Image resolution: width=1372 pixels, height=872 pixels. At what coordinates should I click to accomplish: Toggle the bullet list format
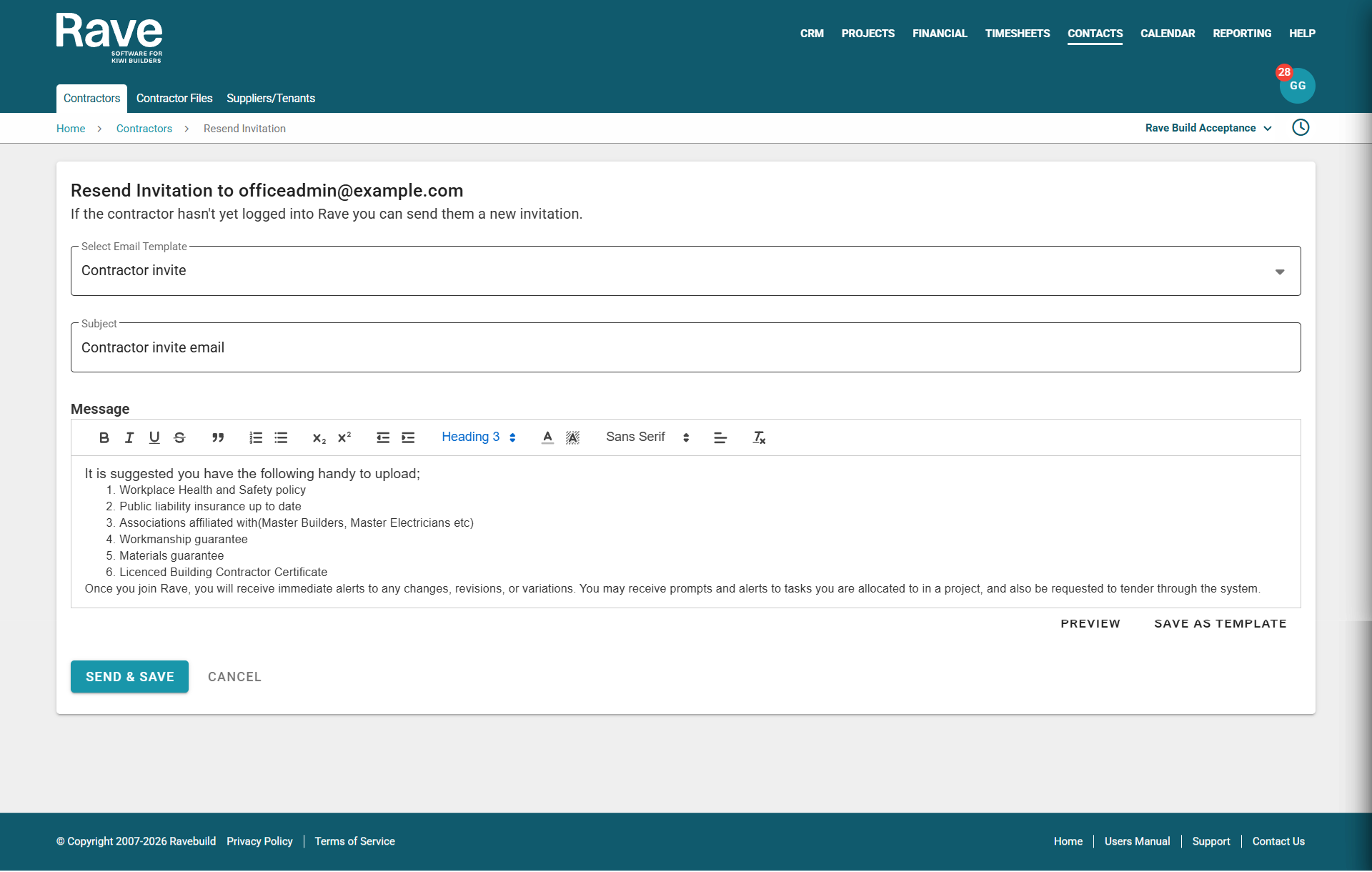(x=281, y=437)
